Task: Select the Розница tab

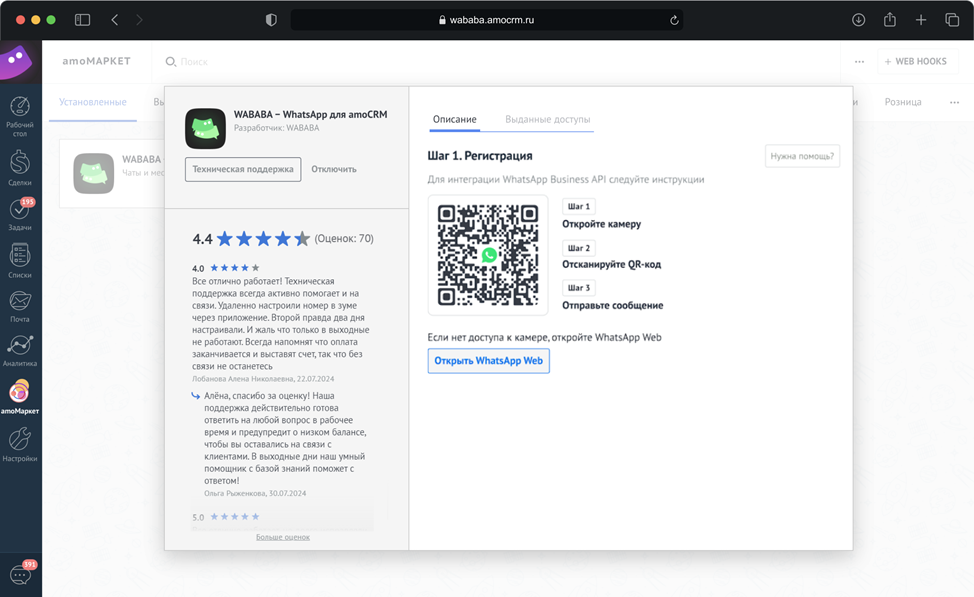Action: point(903,102)
